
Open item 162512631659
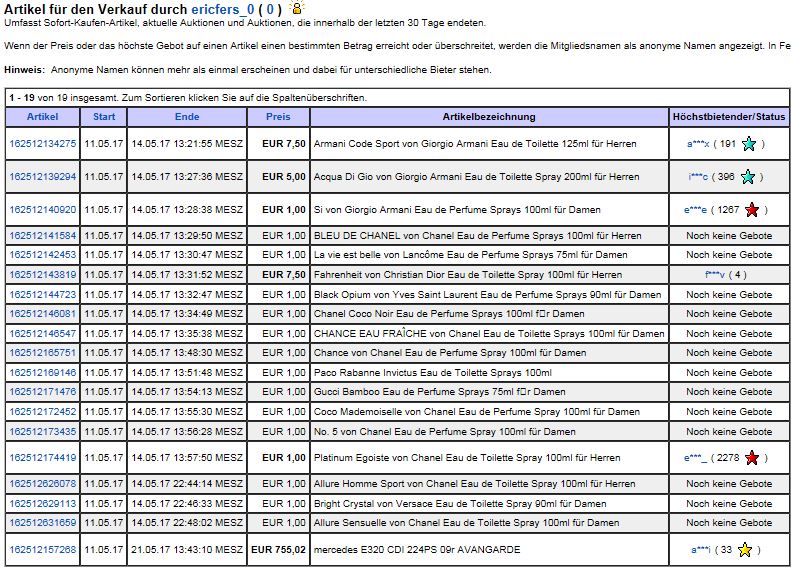pyautogui.click(x=43, y=523)
